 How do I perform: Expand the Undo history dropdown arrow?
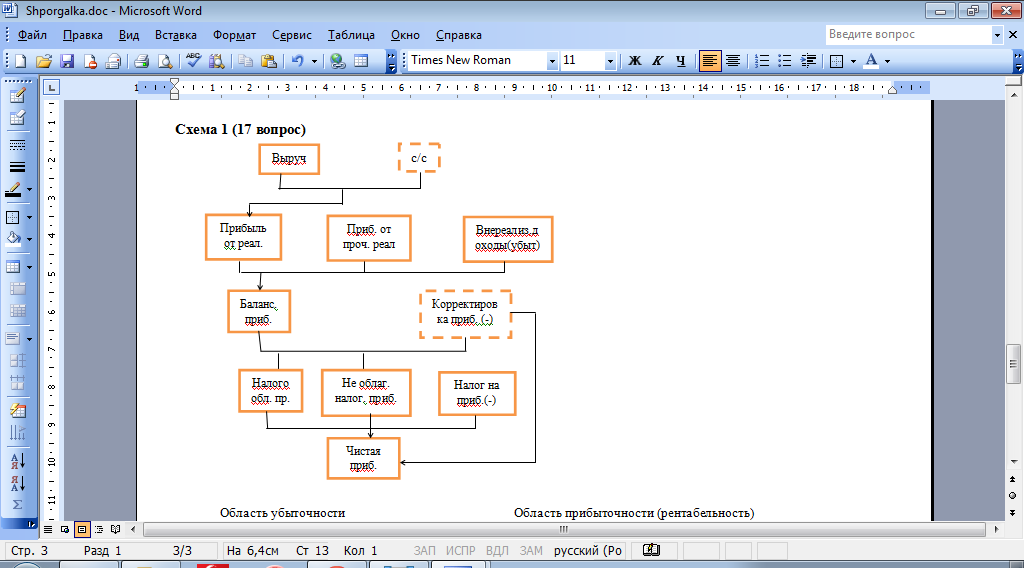314,61
